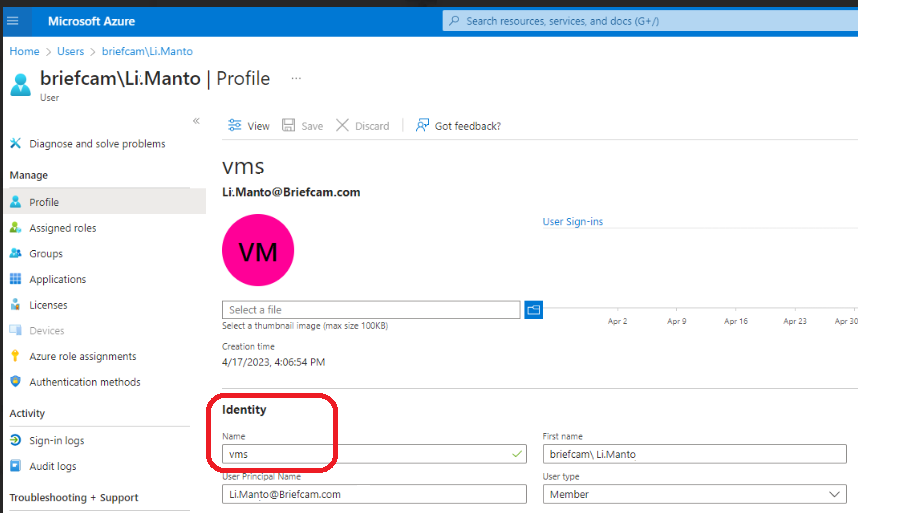Click the blue browse-file folder button
The width and height of the screenshot is (902, 513).
pos(533,310)
